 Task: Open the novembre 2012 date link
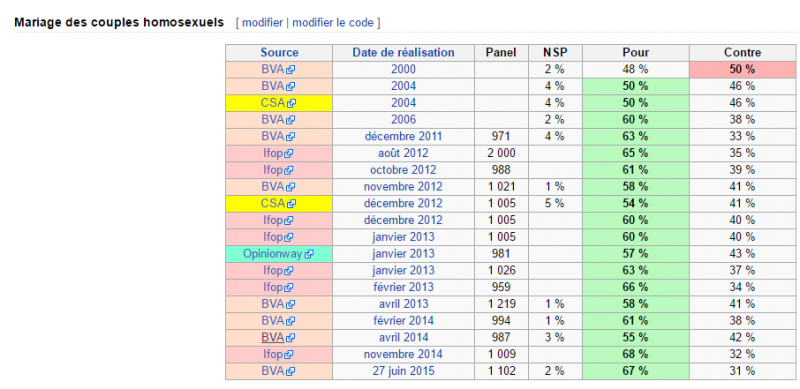(x=403, y=186)
